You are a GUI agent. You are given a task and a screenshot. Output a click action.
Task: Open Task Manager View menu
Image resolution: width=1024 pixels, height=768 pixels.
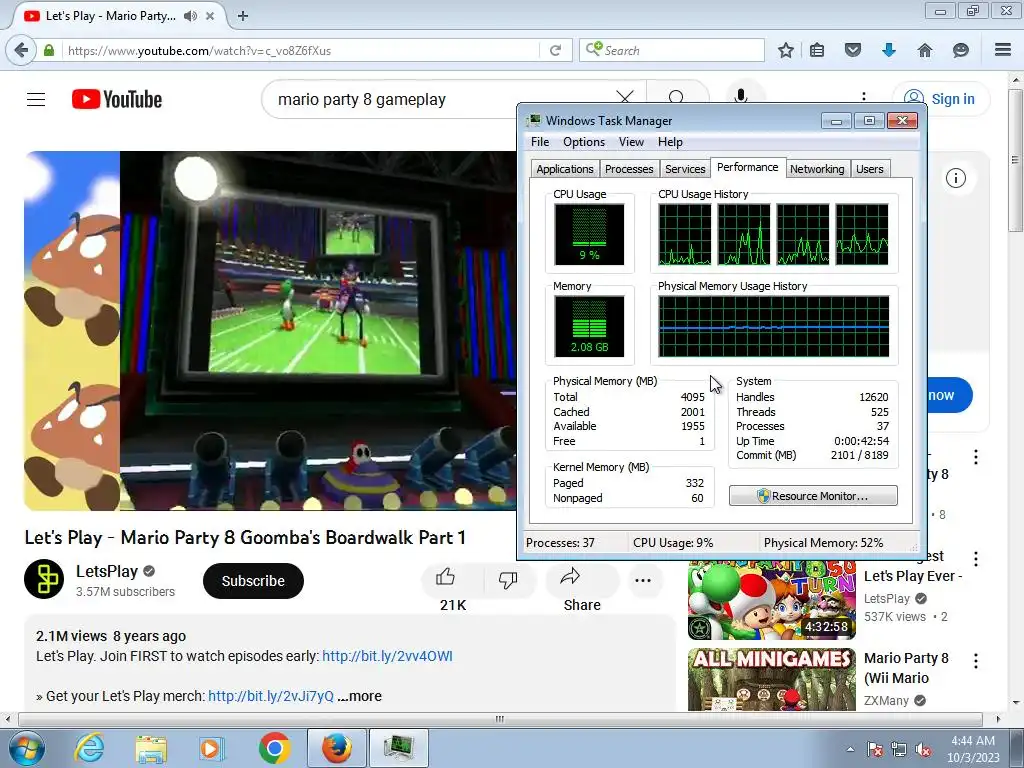pyautogui.click(x=631, y=142)
